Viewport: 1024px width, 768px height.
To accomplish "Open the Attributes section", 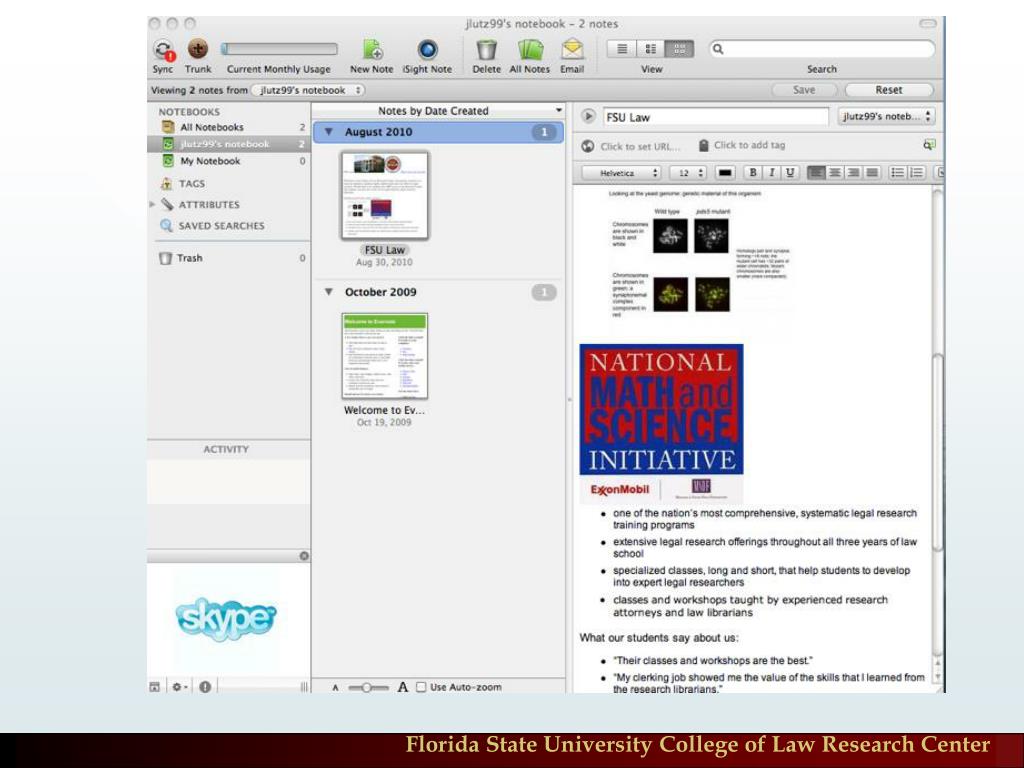I will (x=209, y=204).
